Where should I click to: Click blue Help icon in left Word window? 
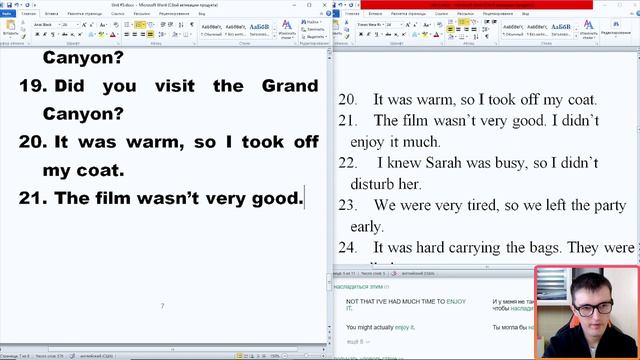(x=329, y=14)
